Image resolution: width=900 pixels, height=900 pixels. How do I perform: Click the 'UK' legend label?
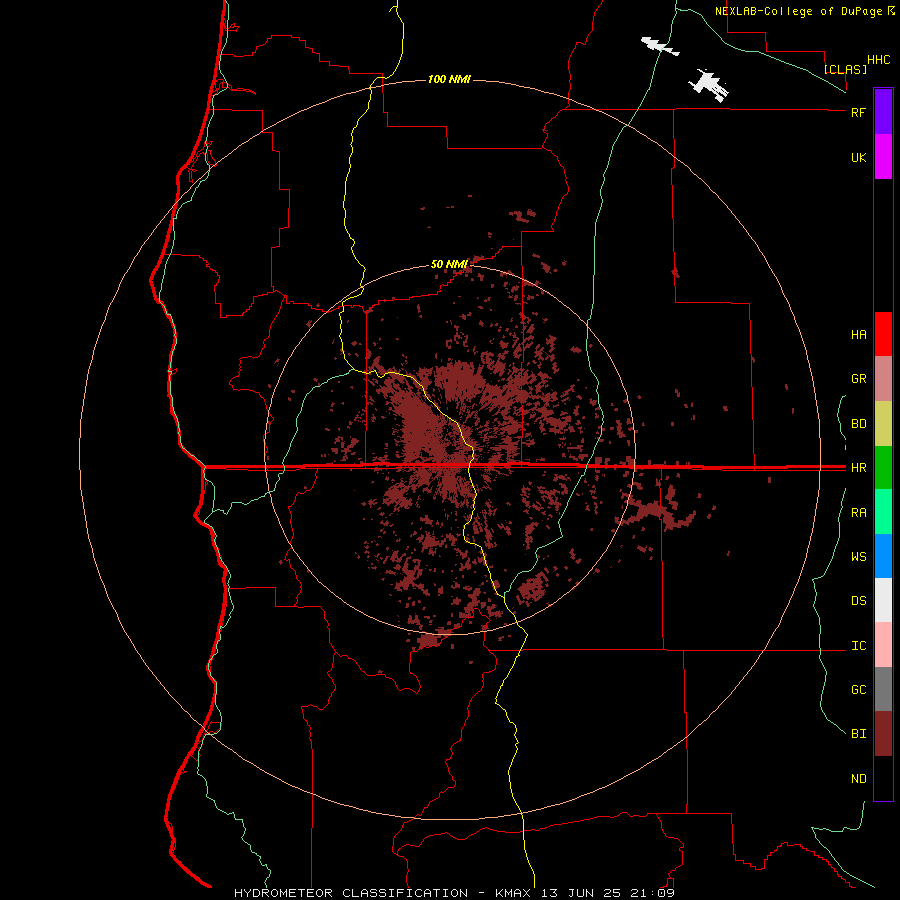click(x=858, y=157)
